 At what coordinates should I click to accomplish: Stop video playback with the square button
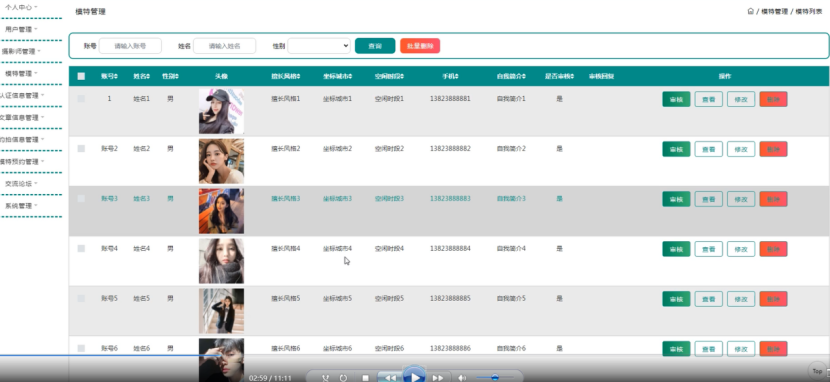365,378
